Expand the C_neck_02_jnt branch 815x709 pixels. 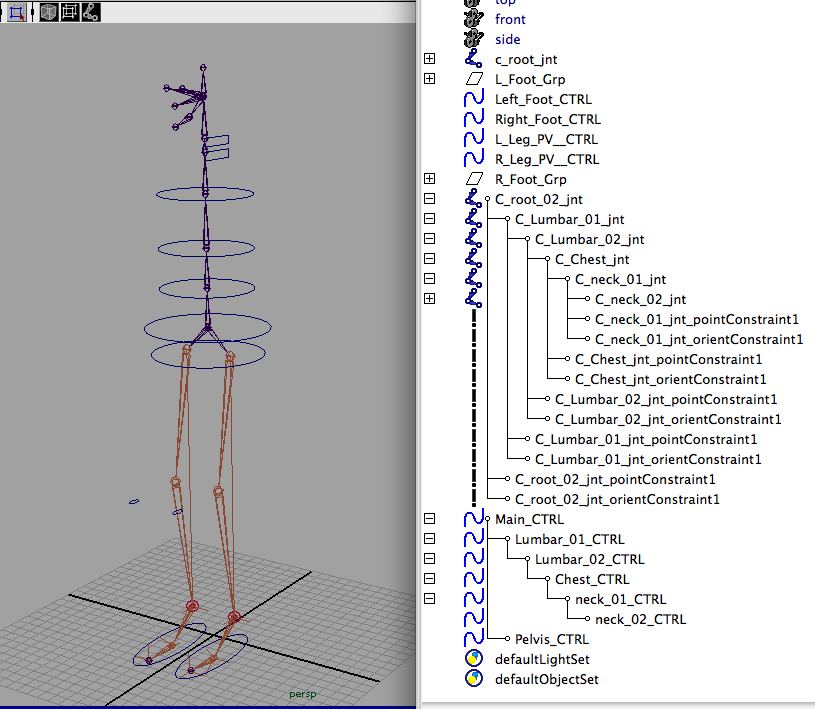coord(429,299)
